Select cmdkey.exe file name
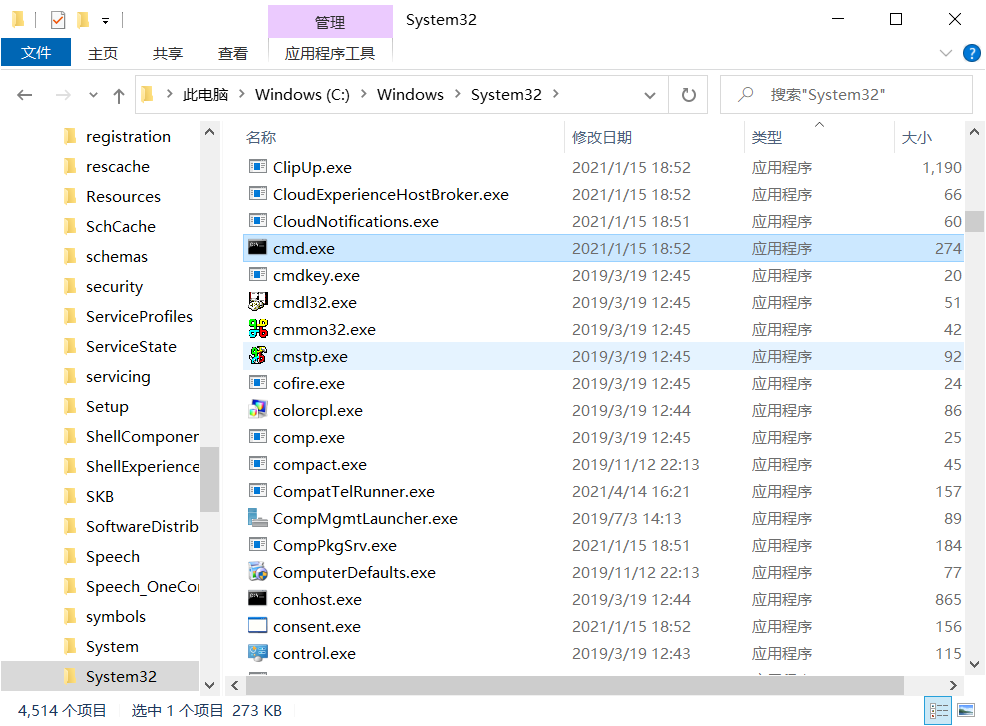 tap(316, 275)
